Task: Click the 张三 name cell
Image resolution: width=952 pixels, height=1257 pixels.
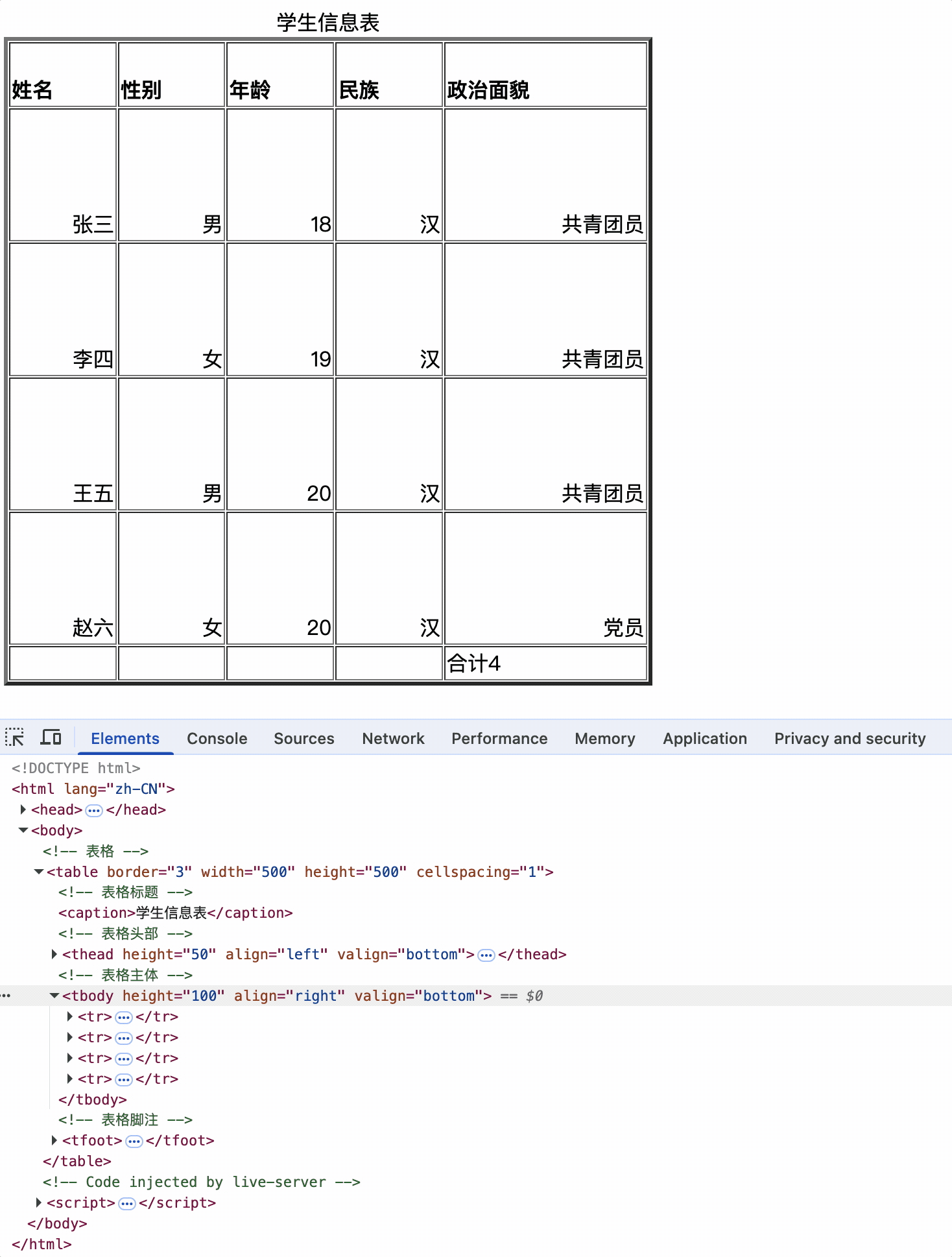Action: (63, 175)
